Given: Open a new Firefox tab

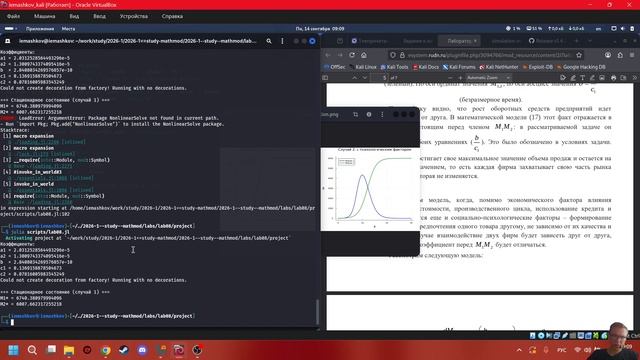Looking at the screenshot, I should click(576, 41).
